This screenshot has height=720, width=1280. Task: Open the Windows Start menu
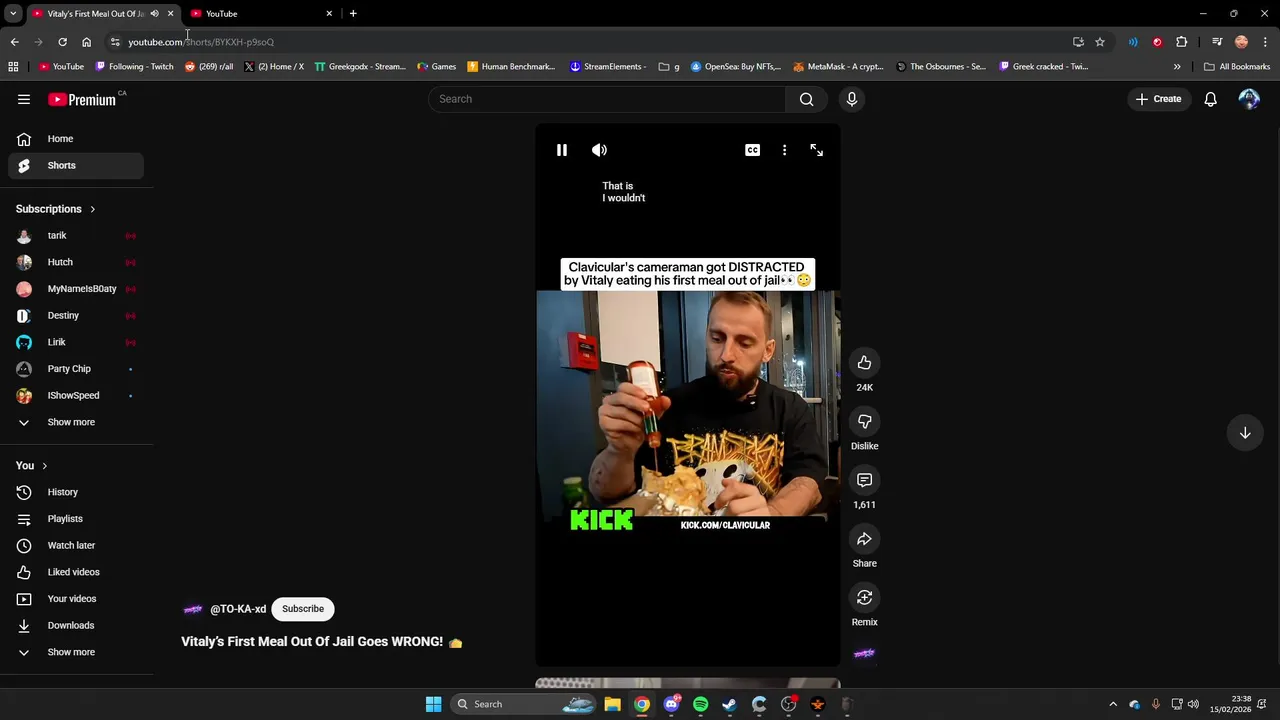tap(434, 704)
